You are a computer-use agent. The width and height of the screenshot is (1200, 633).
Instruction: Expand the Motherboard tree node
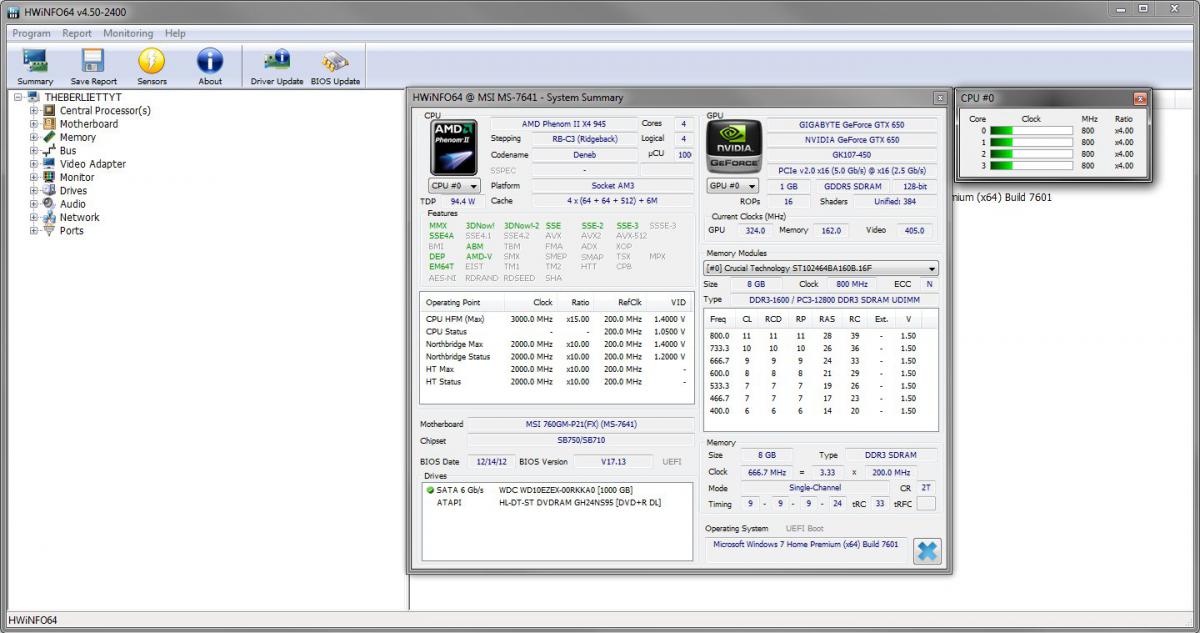(x=34, y=124)
